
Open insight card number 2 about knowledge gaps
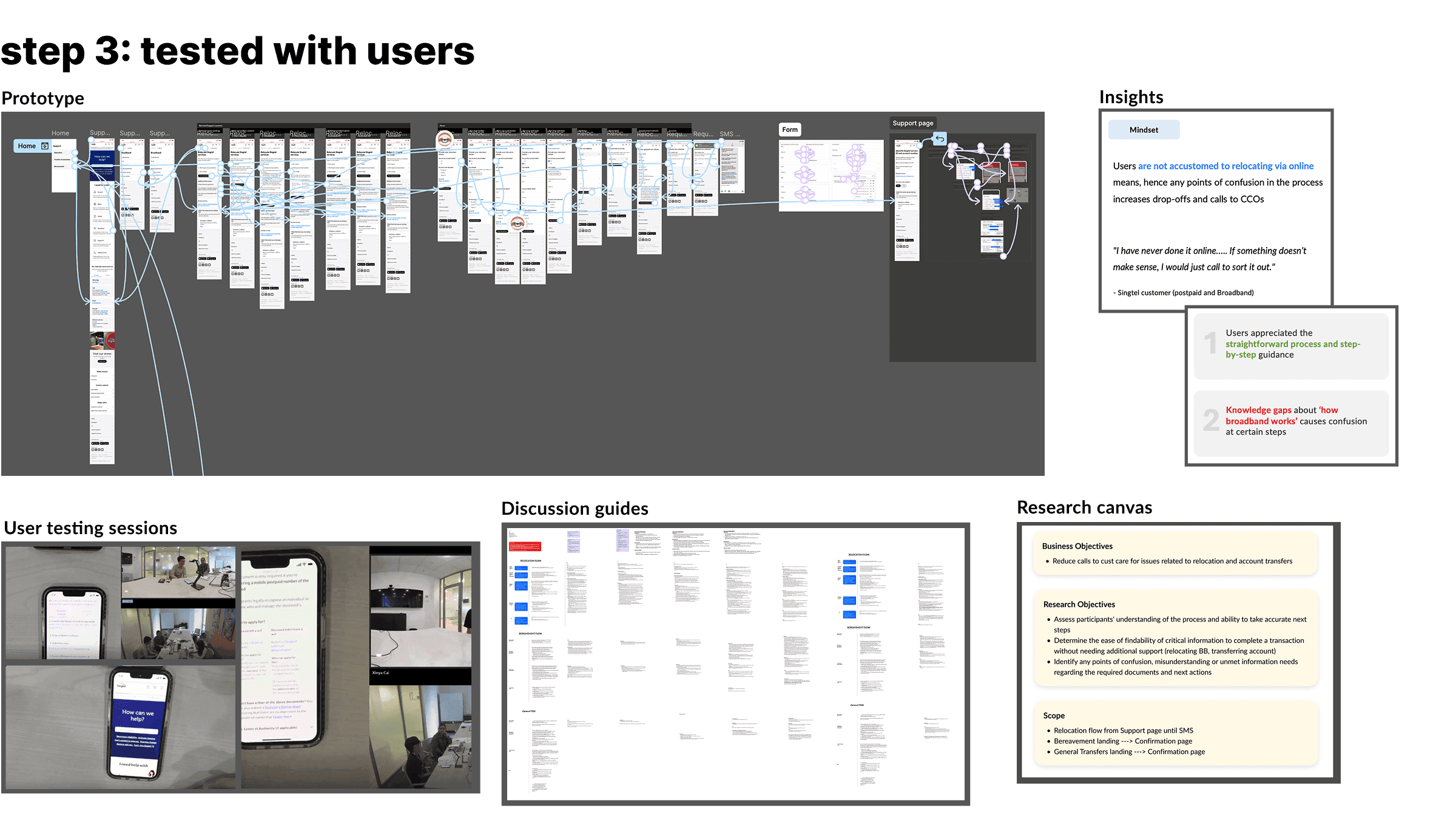click(x=1290, y=422)
